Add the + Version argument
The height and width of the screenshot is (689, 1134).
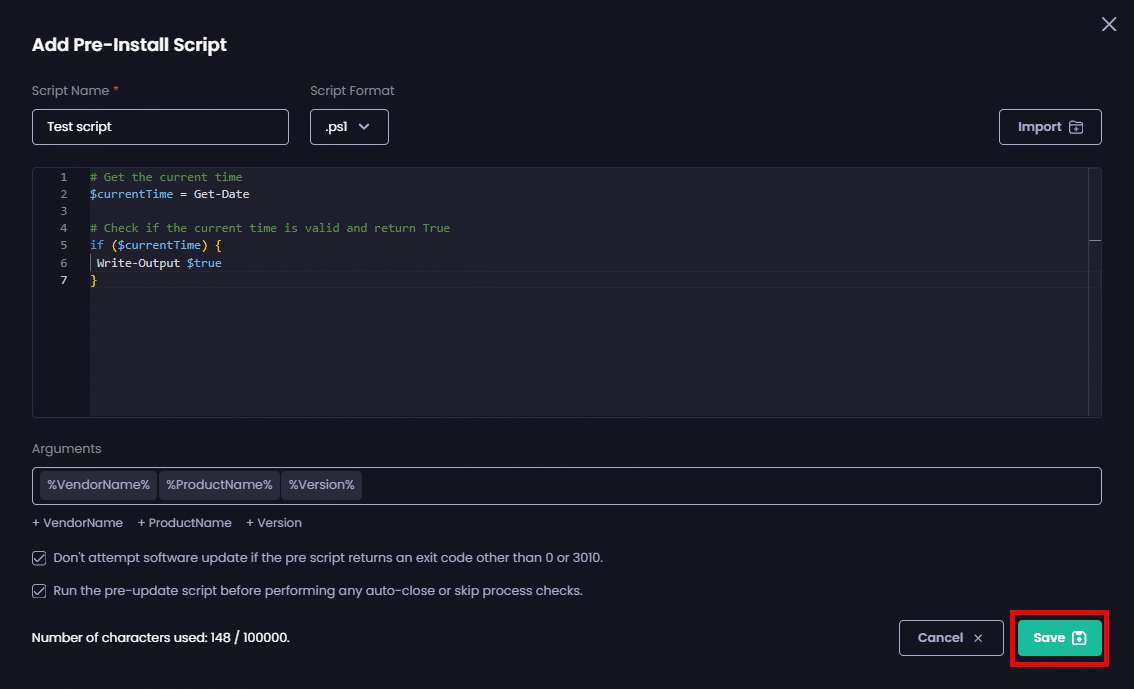pyautogui.click(x=274, y=523)
